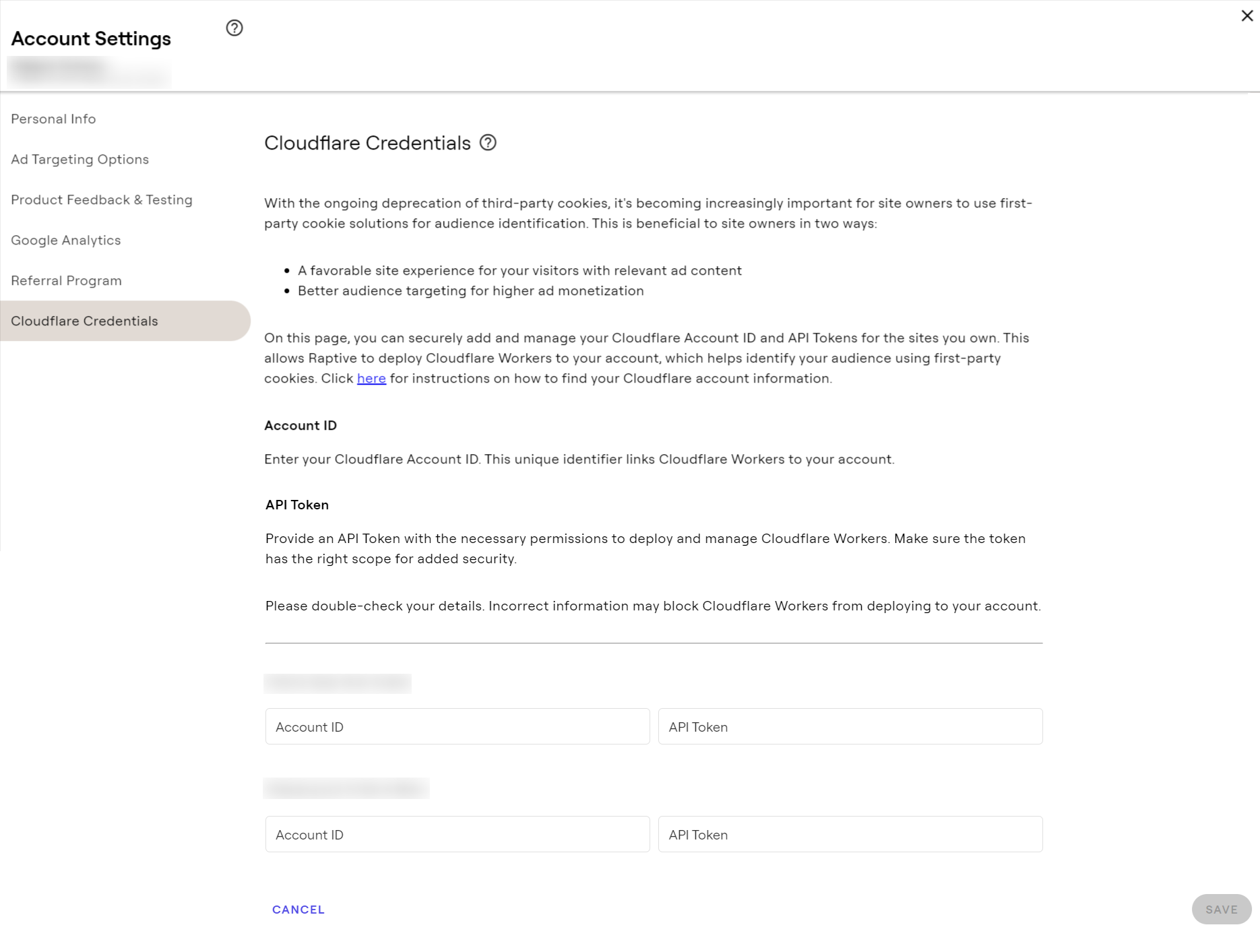Open Google Analytics settings
The image size is (1260, 952).
pos(65,240)
